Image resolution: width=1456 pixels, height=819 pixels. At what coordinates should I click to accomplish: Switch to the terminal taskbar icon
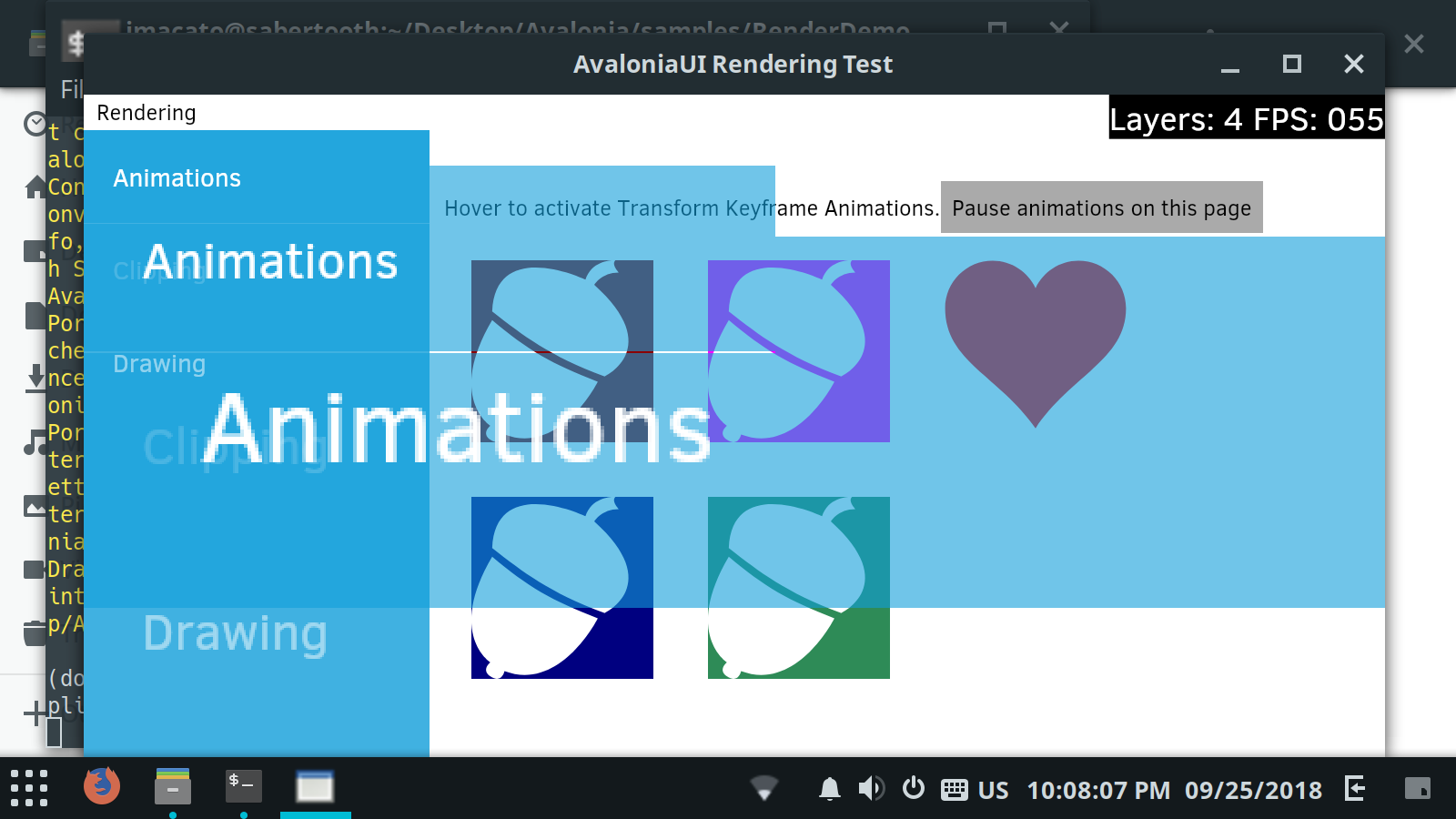(244, 786)
